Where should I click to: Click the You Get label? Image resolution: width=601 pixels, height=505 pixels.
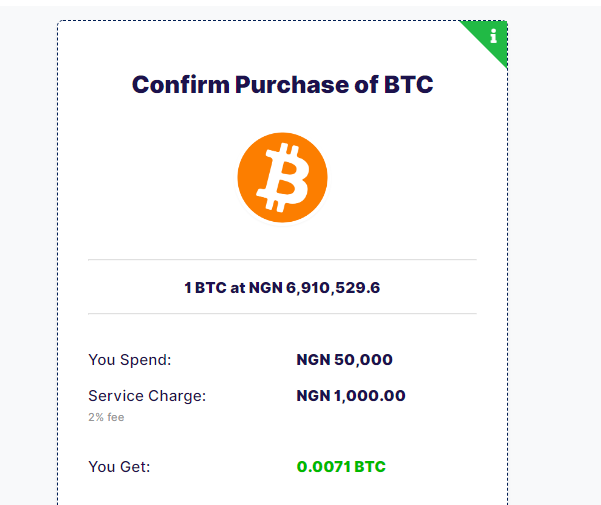coord(119,467)
